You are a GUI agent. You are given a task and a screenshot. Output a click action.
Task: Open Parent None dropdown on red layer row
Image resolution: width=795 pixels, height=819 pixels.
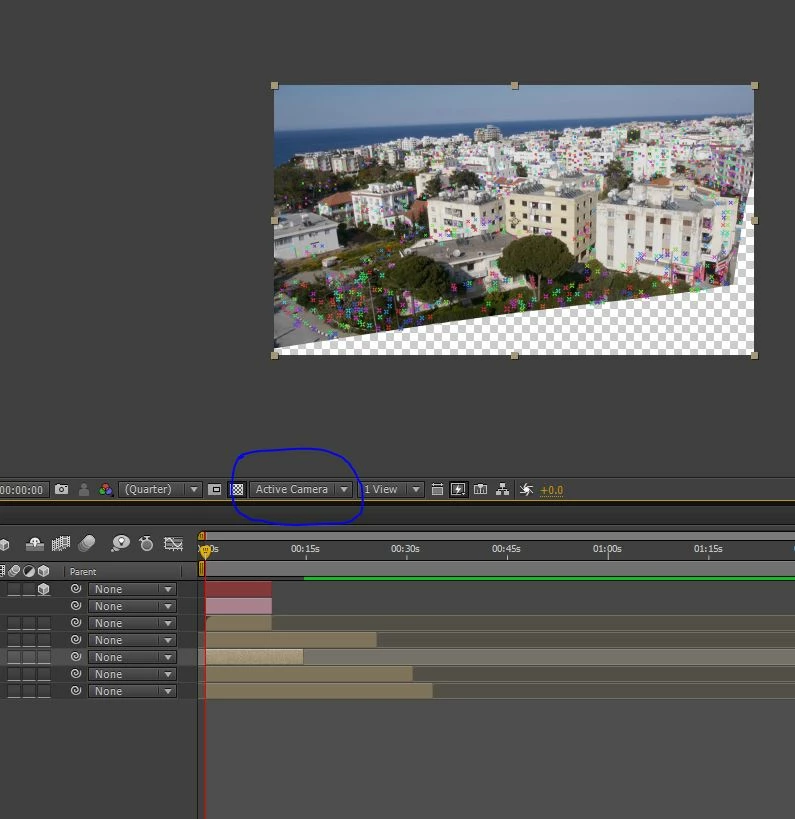pyautogui.click(x=132, y=589)
